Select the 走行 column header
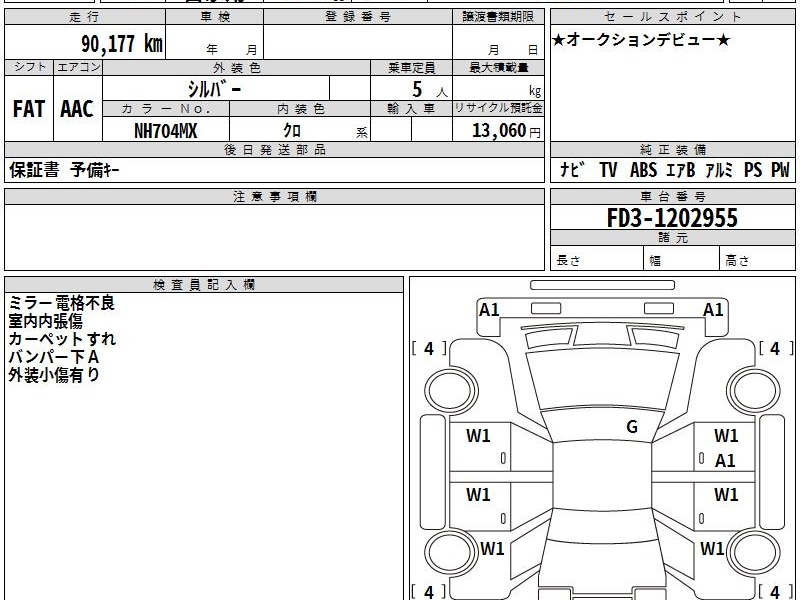Image resolution: width=800 pixels, height=600 pixels. (x=85, y=17)
